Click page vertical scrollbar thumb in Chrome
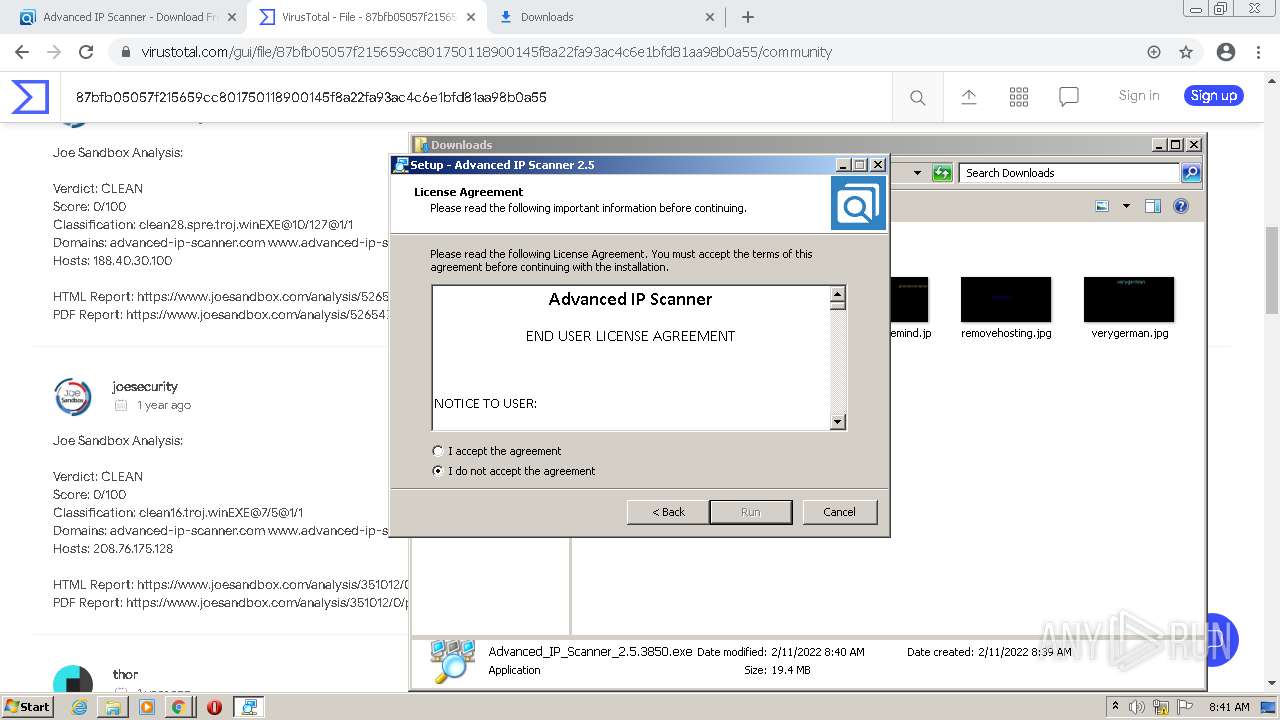The width and height of the screenshot is (1280, 720). click(1271, 270)
